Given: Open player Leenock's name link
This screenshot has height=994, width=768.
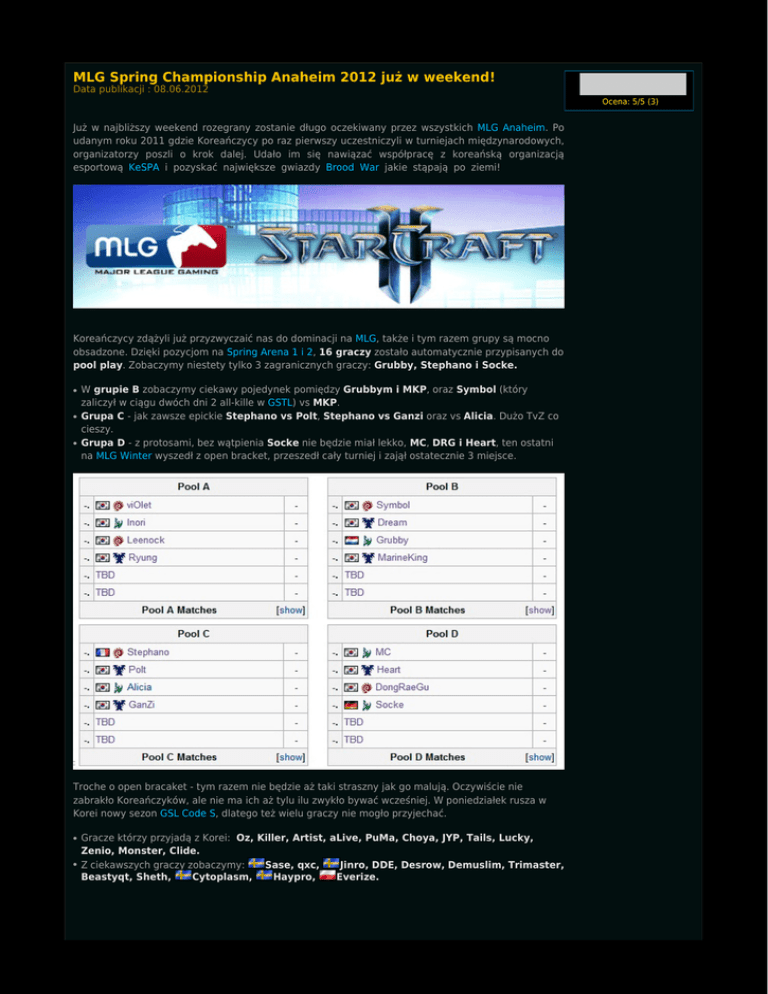Looking at the screenshot, I should (x=146, y=540).
